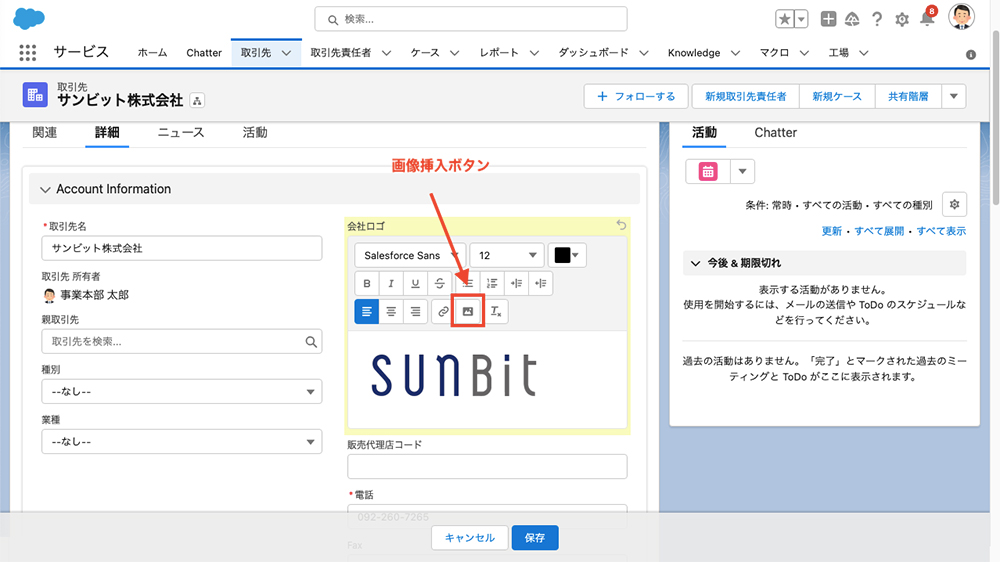Viewport: 1000px width, 562px height.
Task: Open the user profile avatar
Action: [x=961, y=17]
